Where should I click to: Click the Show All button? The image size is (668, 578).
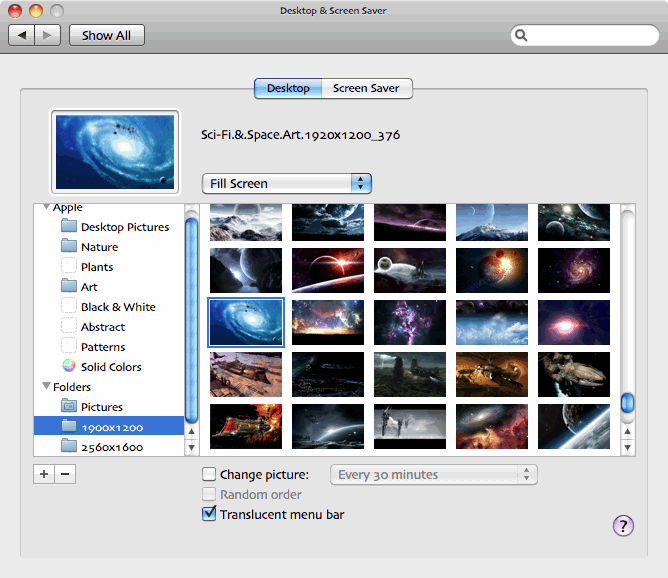click(x=107, y=35)
